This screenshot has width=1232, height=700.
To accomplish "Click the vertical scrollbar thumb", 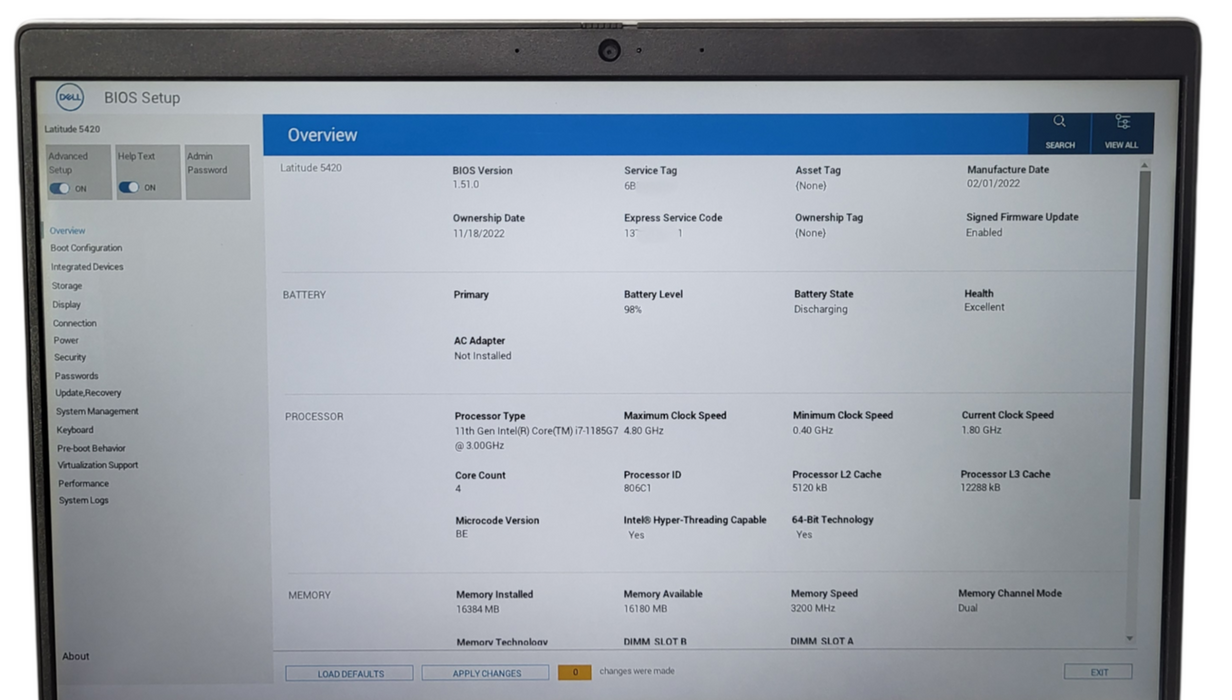I will pyautogui.click(x=1141, y=335).
